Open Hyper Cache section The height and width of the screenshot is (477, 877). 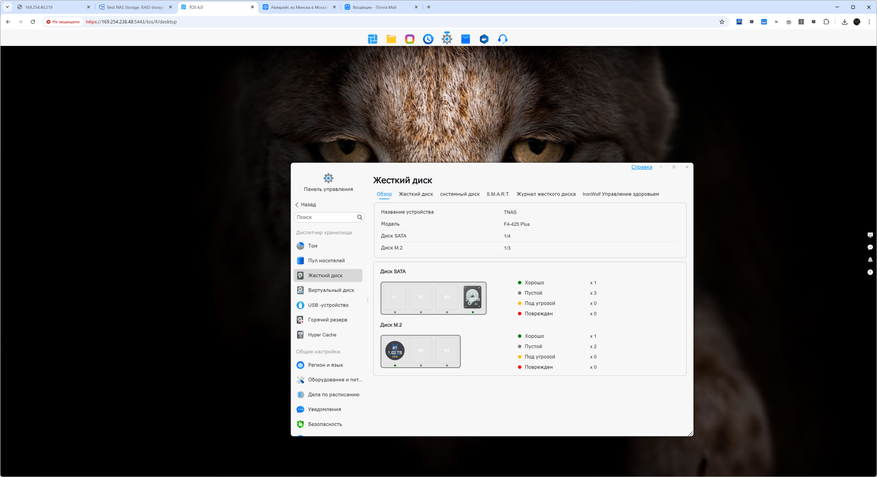pyautogui.click(x=328, y=335)
